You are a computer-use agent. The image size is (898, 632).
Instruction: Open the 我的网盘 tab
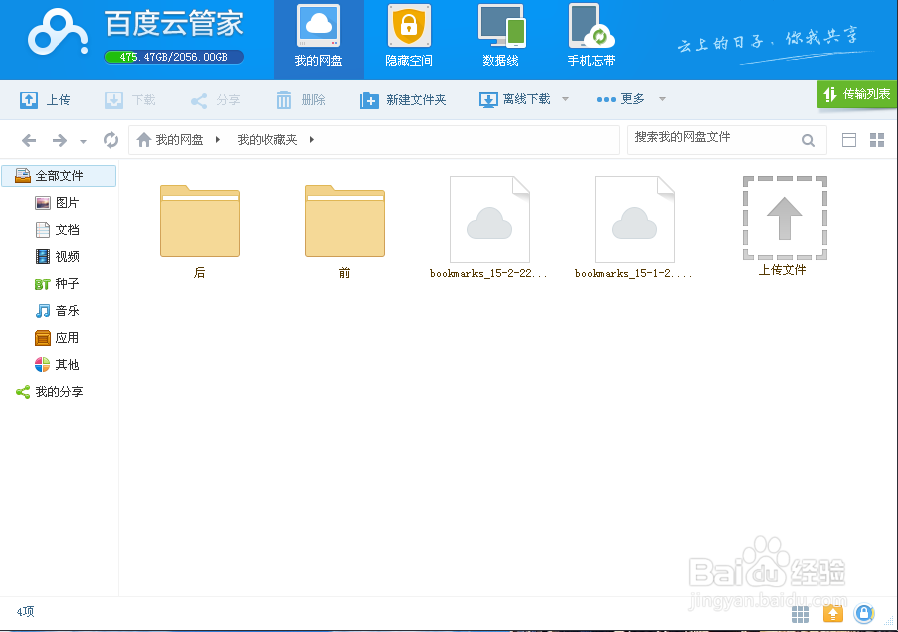point(318,39)
